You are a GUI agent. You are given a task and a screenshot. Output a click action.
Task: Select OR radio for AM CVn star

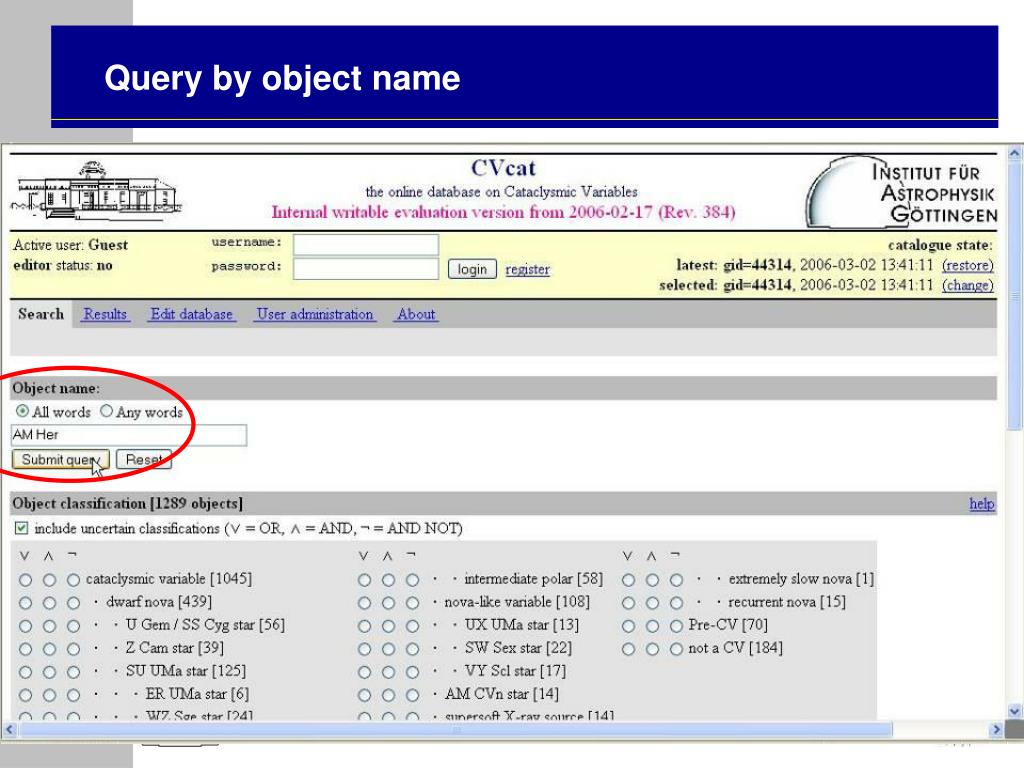[364, 696]
